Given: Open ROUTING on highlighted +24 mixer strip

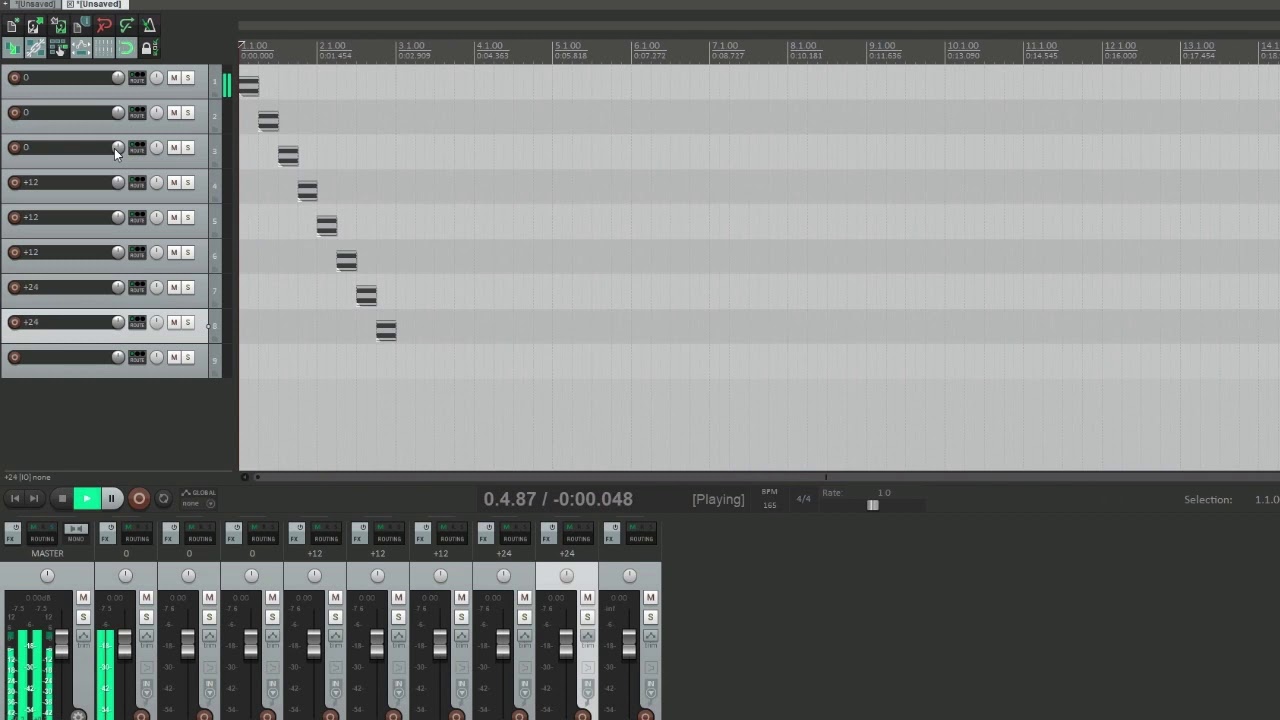Looking at the screenshot, I should click(x=578, y=533).
